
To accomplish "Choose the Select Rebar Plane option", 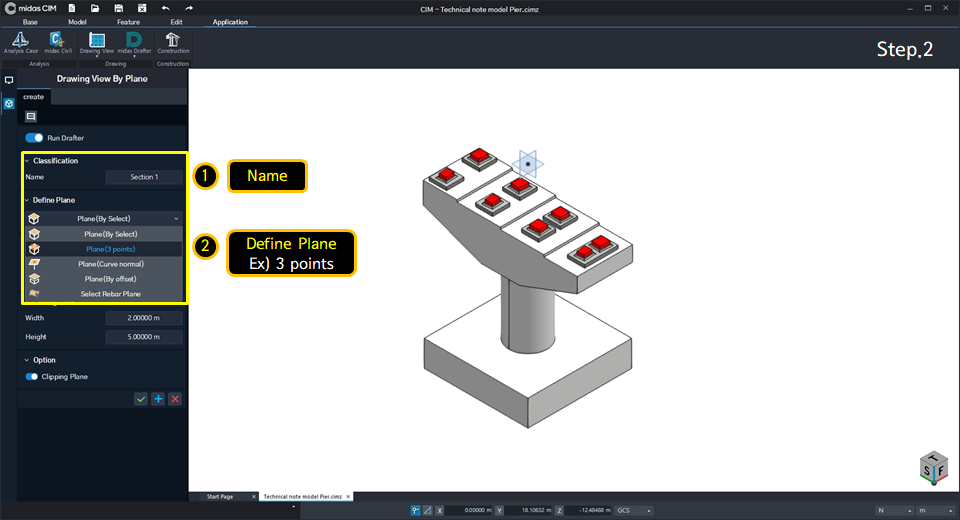I will (104, 294).
